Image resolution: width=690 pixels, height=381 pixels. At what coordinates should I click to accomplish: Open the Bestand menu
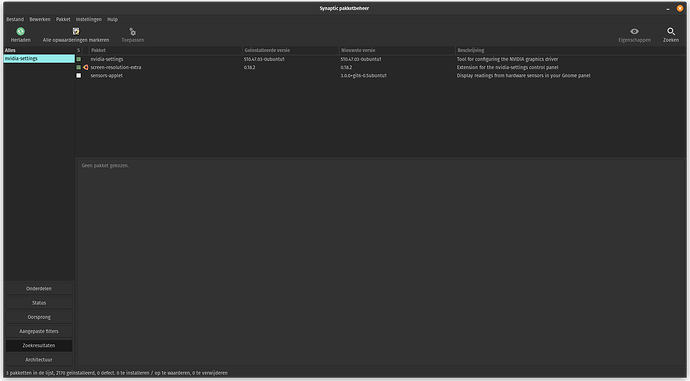click(15, 19)
